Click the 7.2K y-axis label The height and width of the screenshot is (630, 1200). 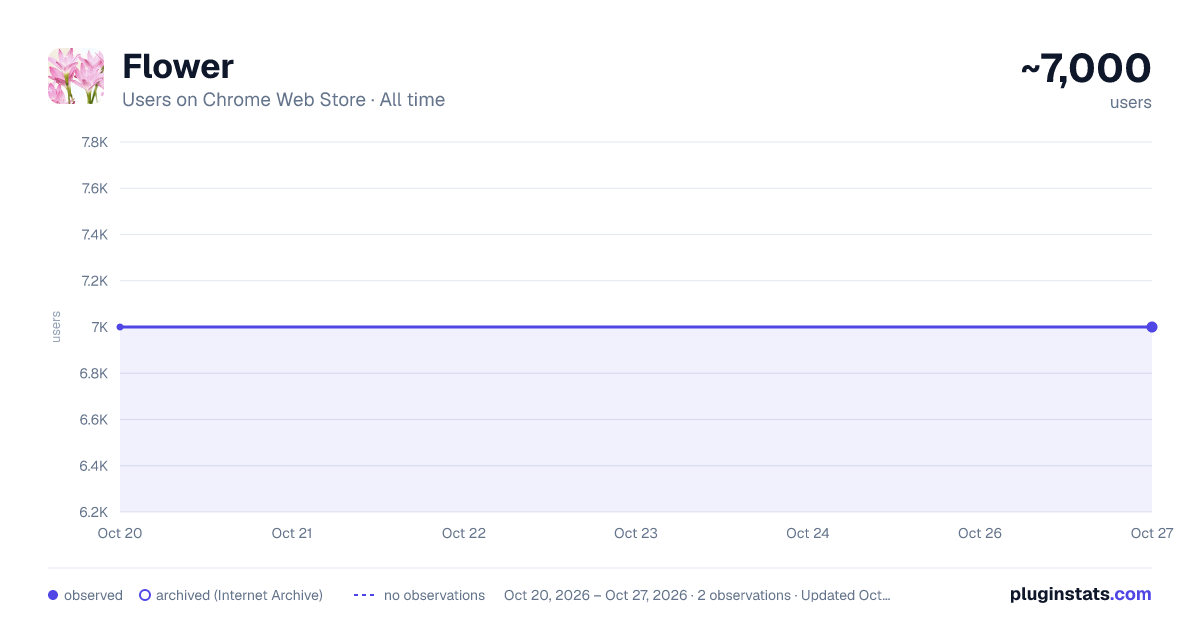click(x=94, y=281)
